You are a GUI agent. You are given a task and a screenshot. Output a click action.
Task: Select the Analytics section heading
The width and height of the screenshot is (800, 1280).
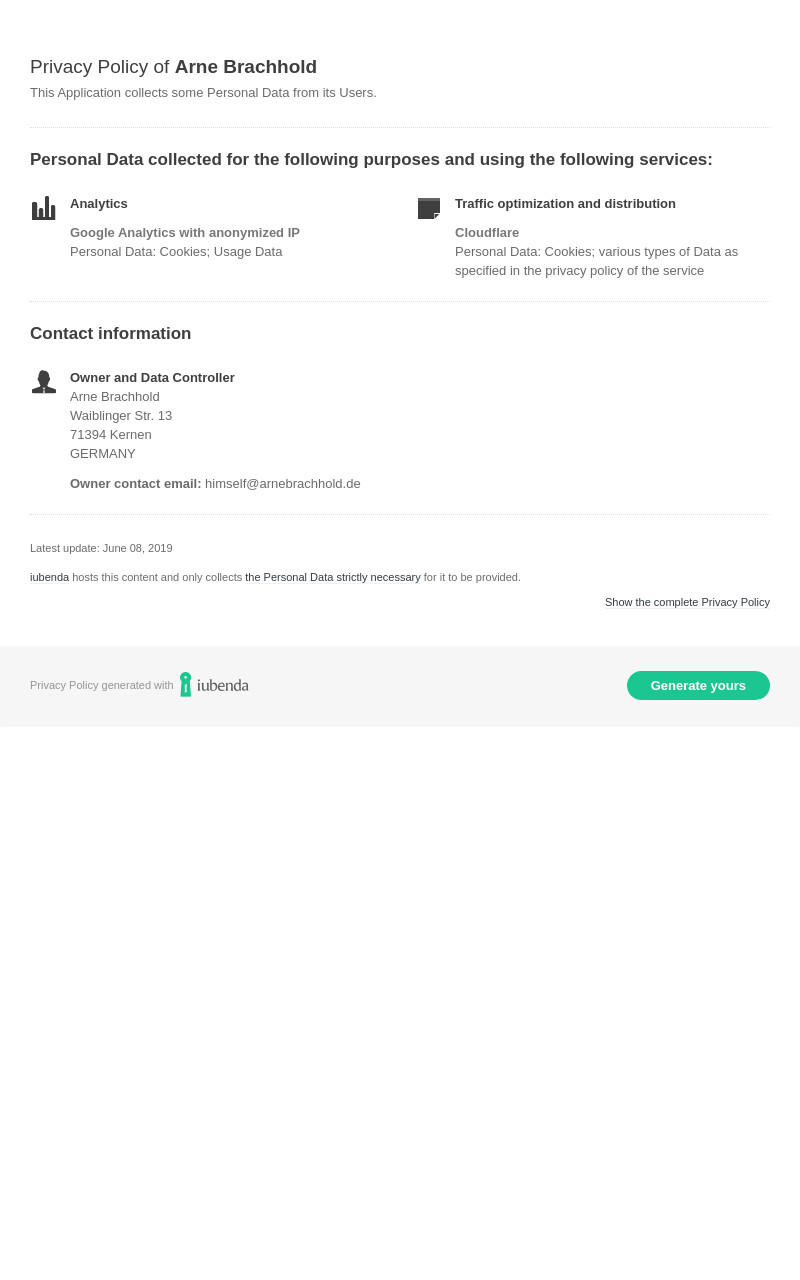(99, 204)
